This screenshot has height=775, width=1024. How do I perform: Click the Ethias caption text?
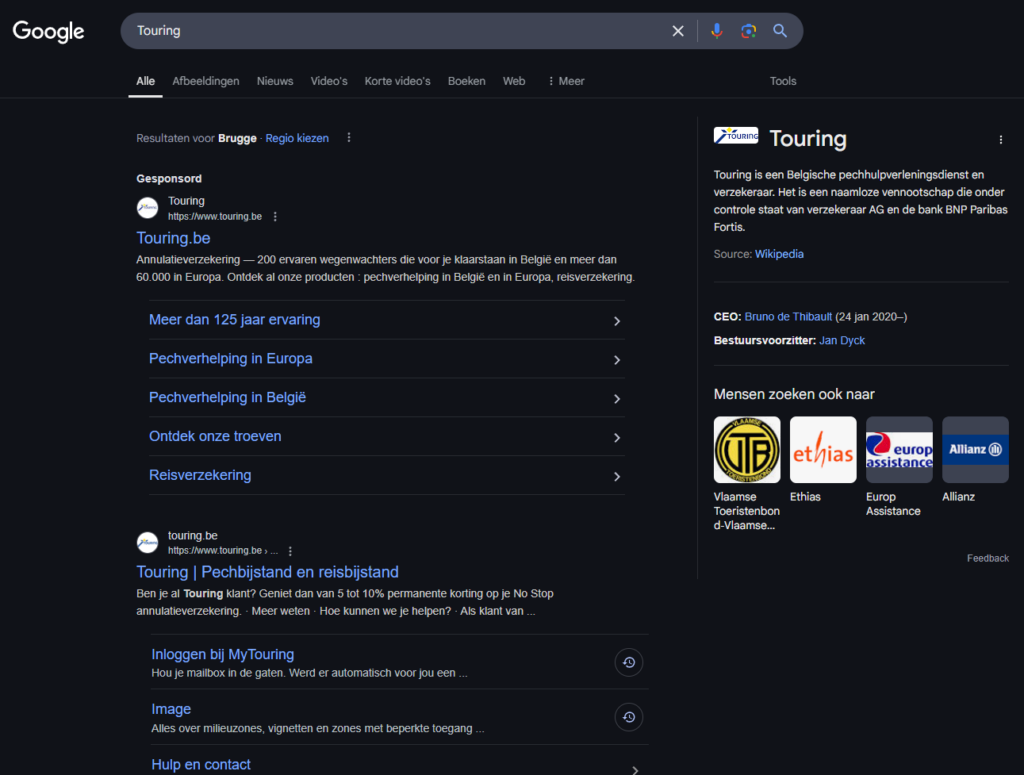805,497
